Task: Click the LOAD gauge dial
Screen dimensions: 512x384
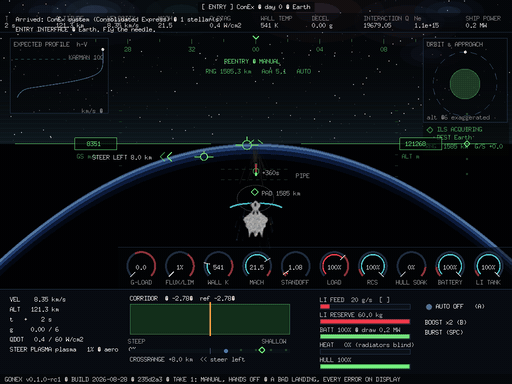Action: [334, 266]
